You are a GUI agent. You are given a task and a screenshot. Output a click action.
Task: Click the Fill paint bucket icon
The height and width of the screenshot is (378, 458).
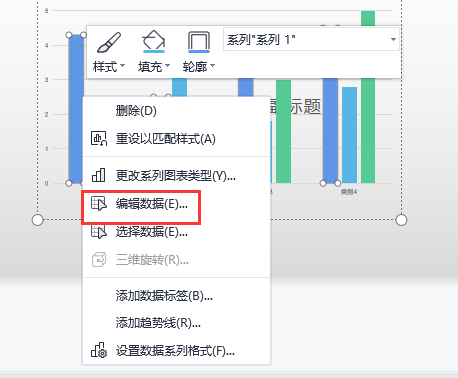pyautogui.click(x=154, y=42)
